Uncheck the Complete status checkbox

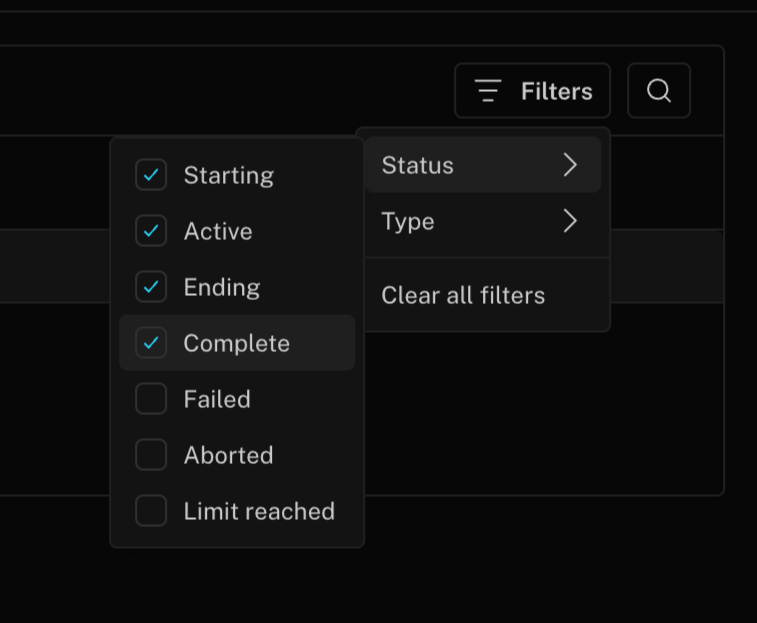151,343
